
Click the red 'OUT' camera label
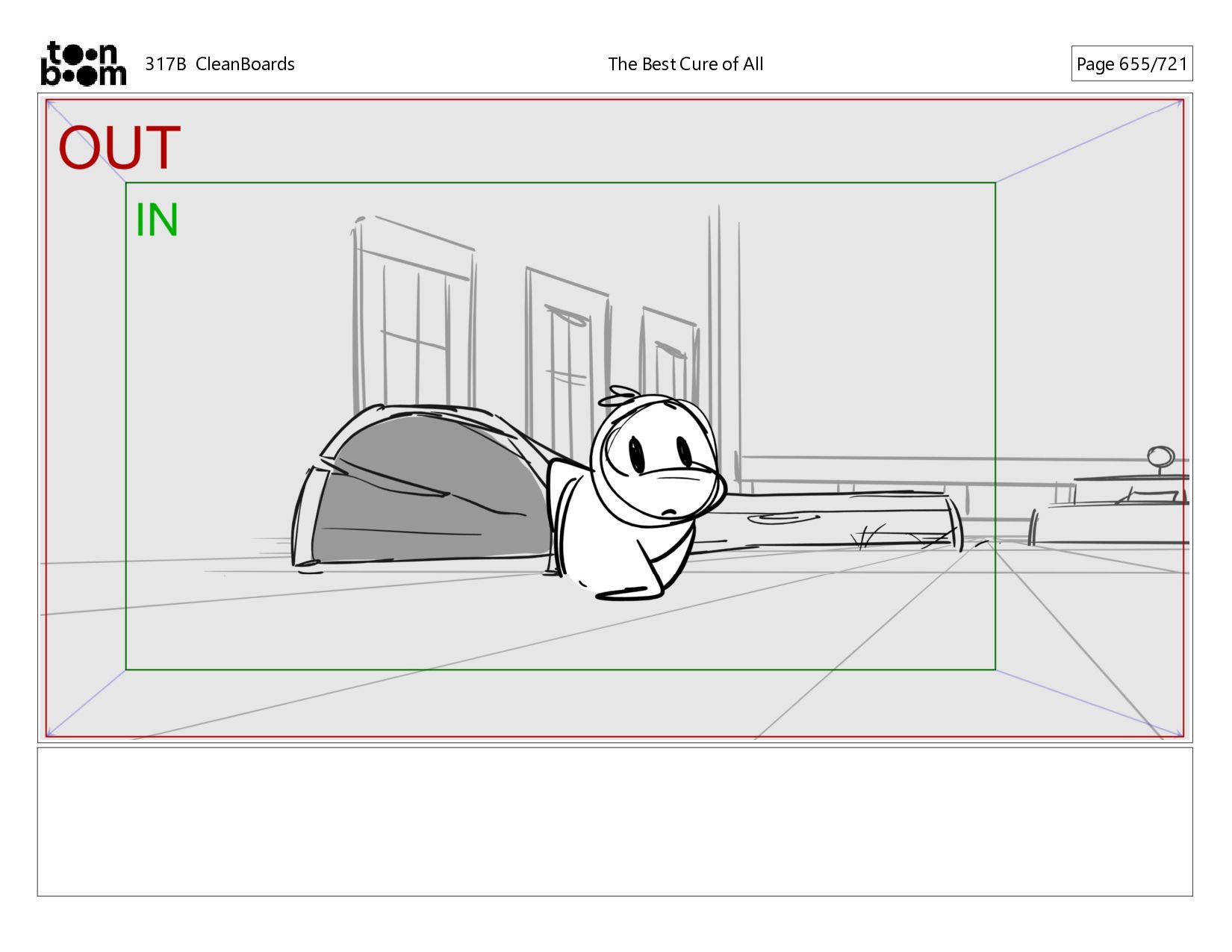point(119,148)
